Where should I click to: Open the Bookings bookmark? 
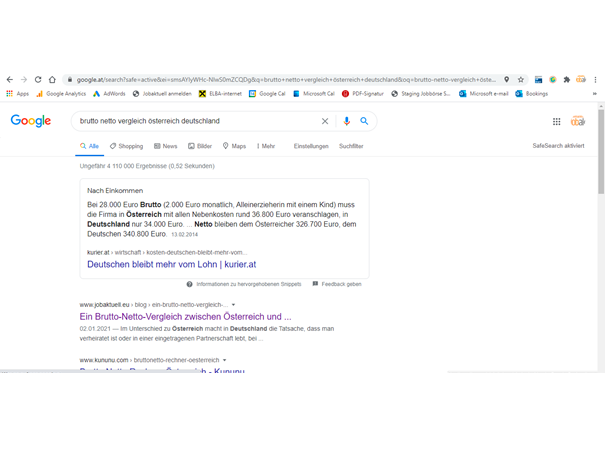(532, 94)
